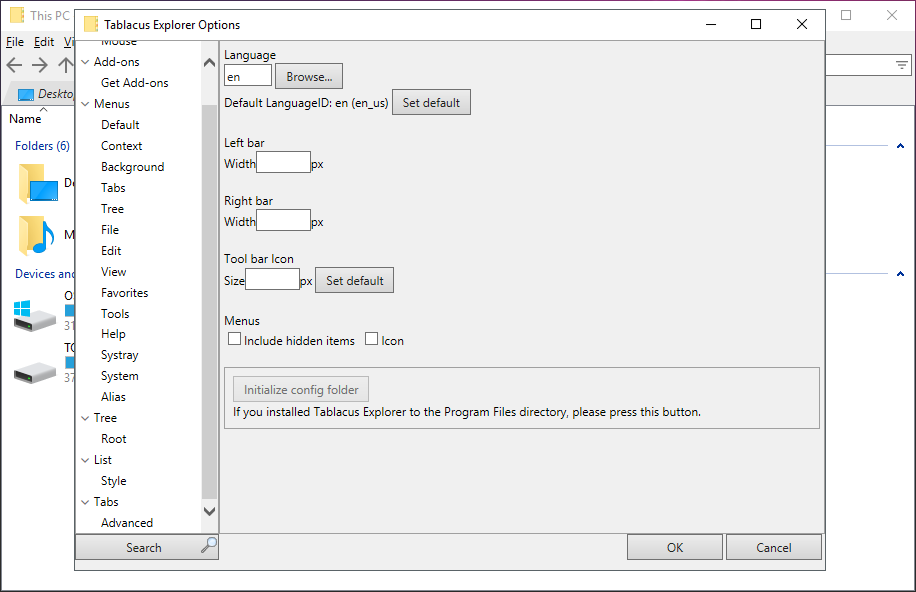The width and height of the screenshot is (916, 592).
Task: Click the search magnifier icon in Options
Action: (209, 545)
